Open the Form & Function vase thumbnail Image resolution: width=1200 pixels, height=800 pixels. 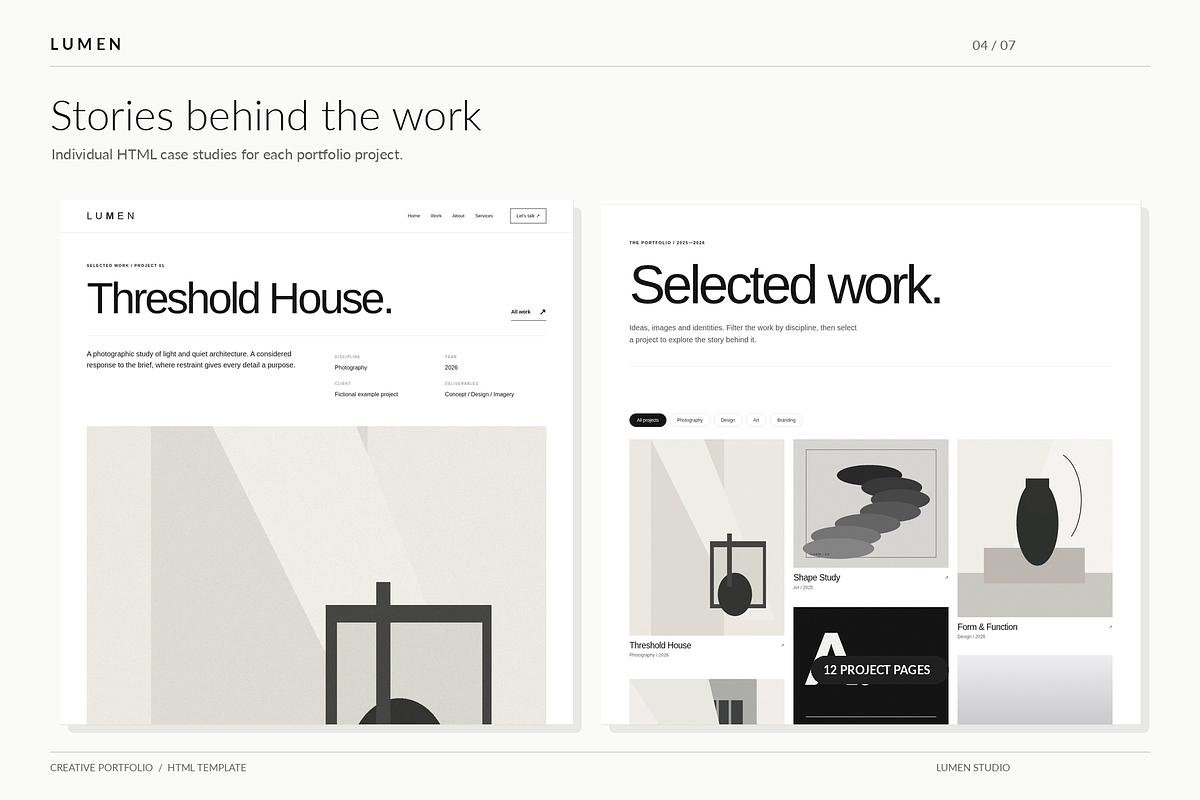1035,528
